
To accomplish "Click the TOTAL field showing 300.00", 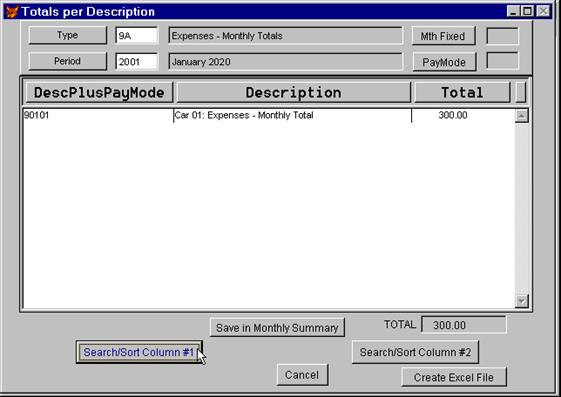I will click(x=464, y=325).
